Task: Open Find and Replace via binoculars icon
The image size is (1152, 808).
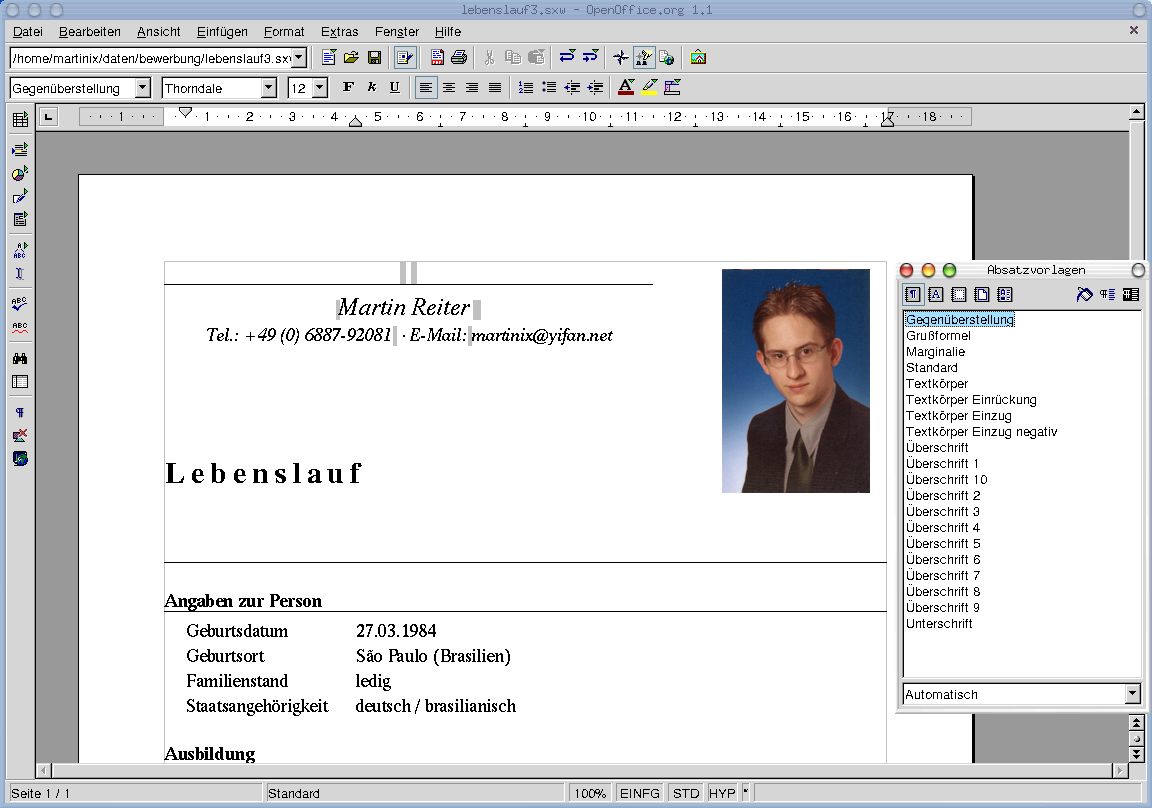Action: pos(19,358)
